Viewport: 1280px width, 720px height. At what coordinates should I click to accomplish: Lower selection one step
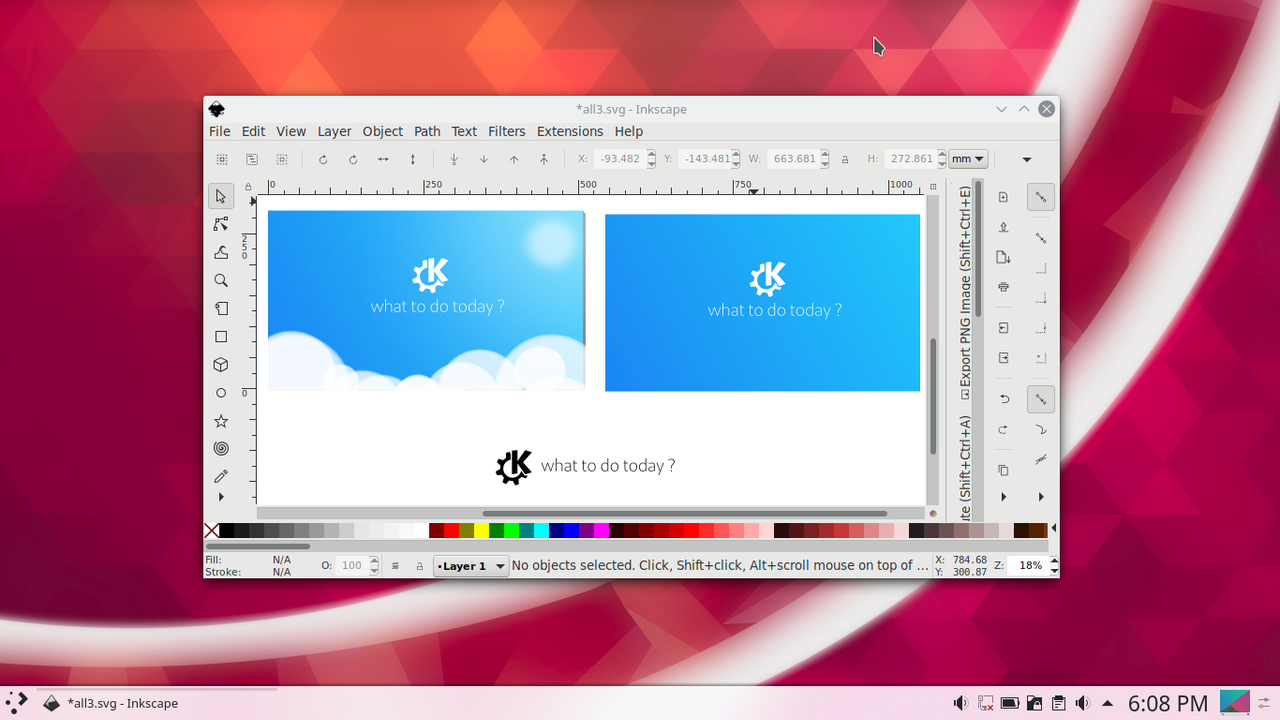point(484,159)
